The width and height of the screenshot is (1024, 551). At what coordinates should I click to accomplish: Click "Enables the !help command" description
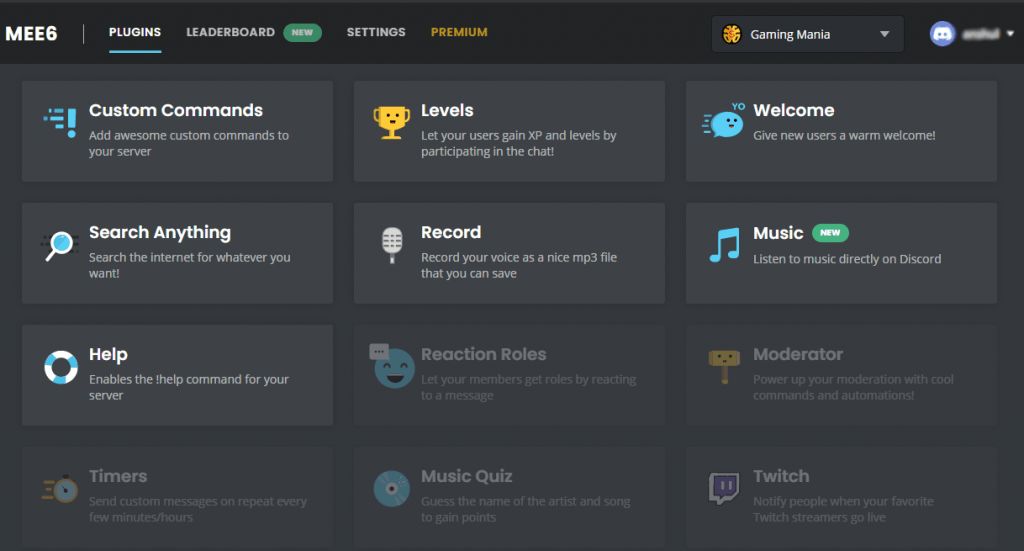click(x=189, y=387)
